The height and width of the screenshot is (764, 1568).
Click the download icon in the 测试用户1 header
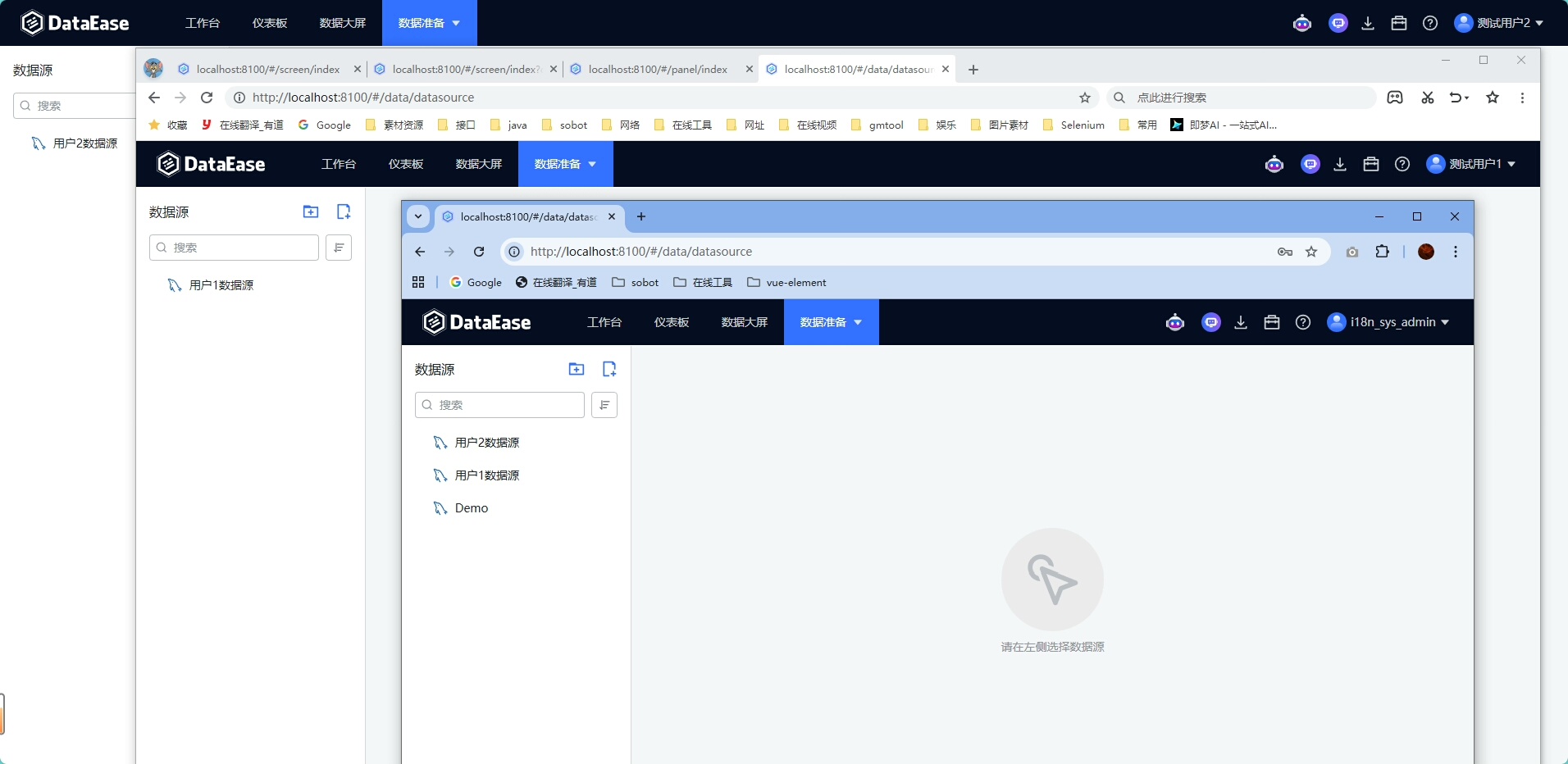tap(1340, 164)
